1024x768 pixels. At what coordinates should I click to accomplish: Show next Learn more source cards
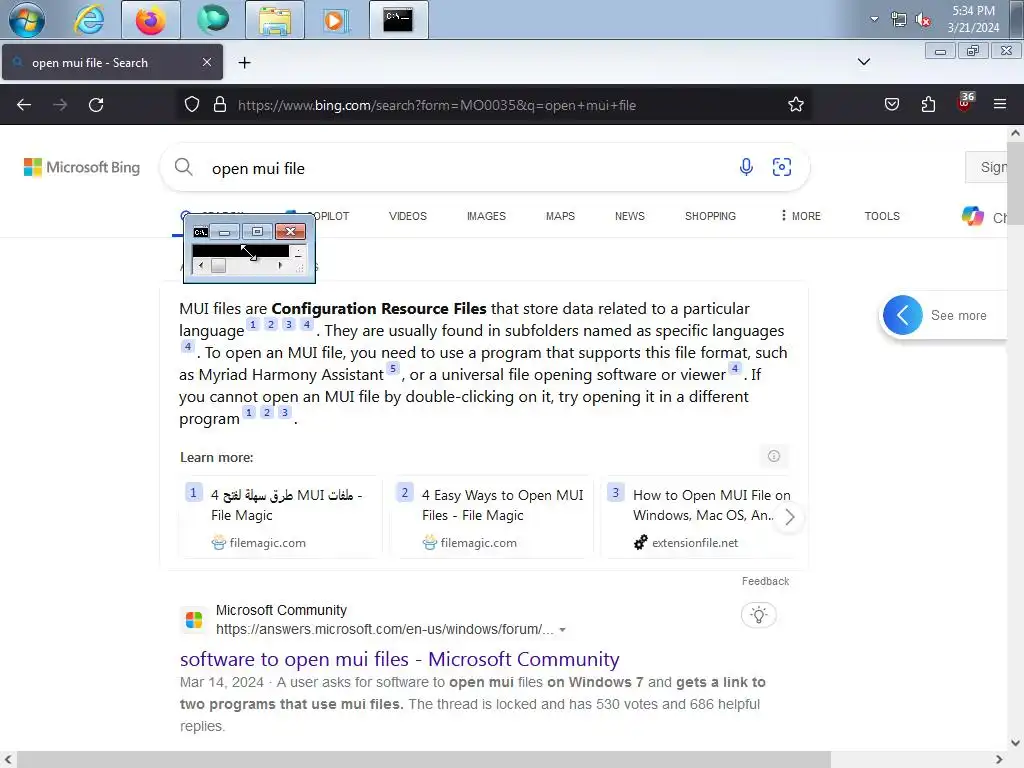pyautogui.click(x=790, y=517)
